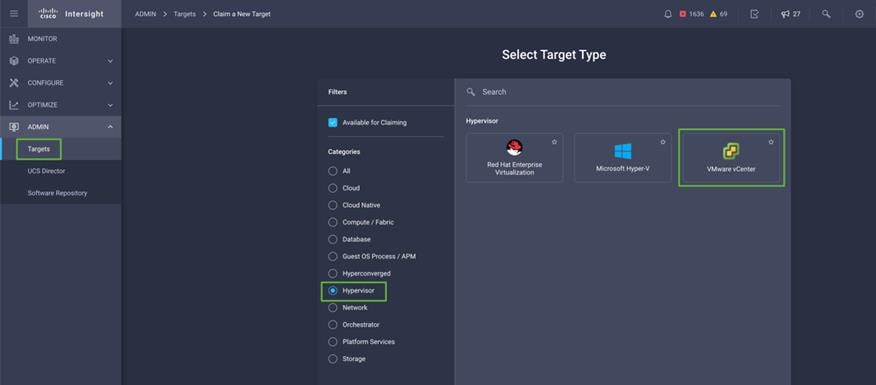
Task: Expand the OPERATE menu chevron
Action: point(110,61)
